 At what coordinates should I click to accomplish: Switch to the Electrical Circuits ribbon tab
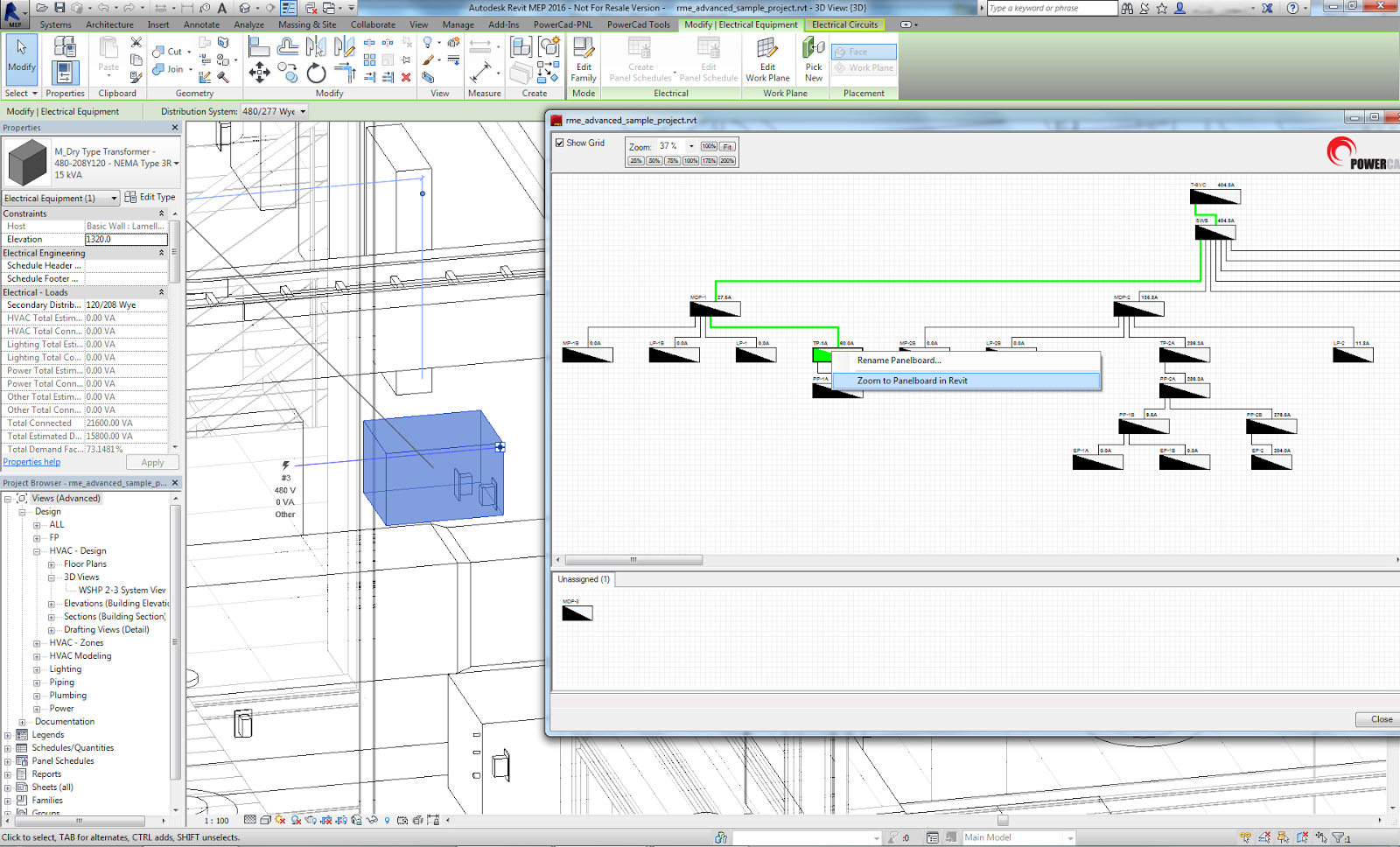point(843,24)
